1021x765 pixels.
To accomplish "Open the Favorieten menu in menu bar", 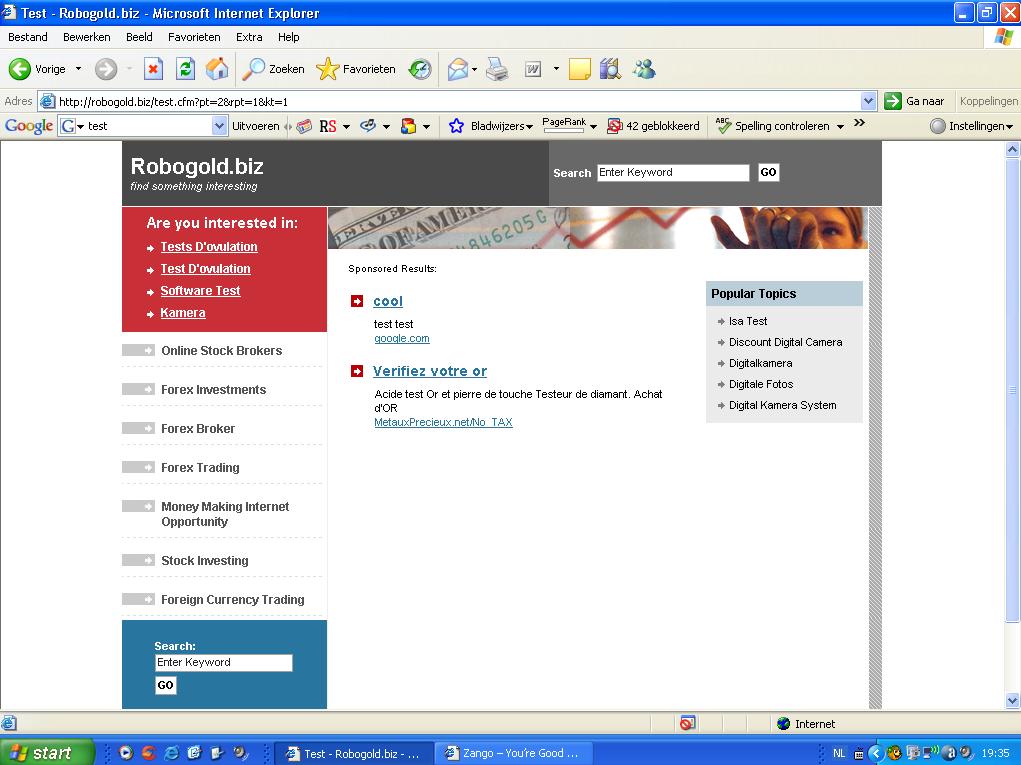I will pos(194,37).
